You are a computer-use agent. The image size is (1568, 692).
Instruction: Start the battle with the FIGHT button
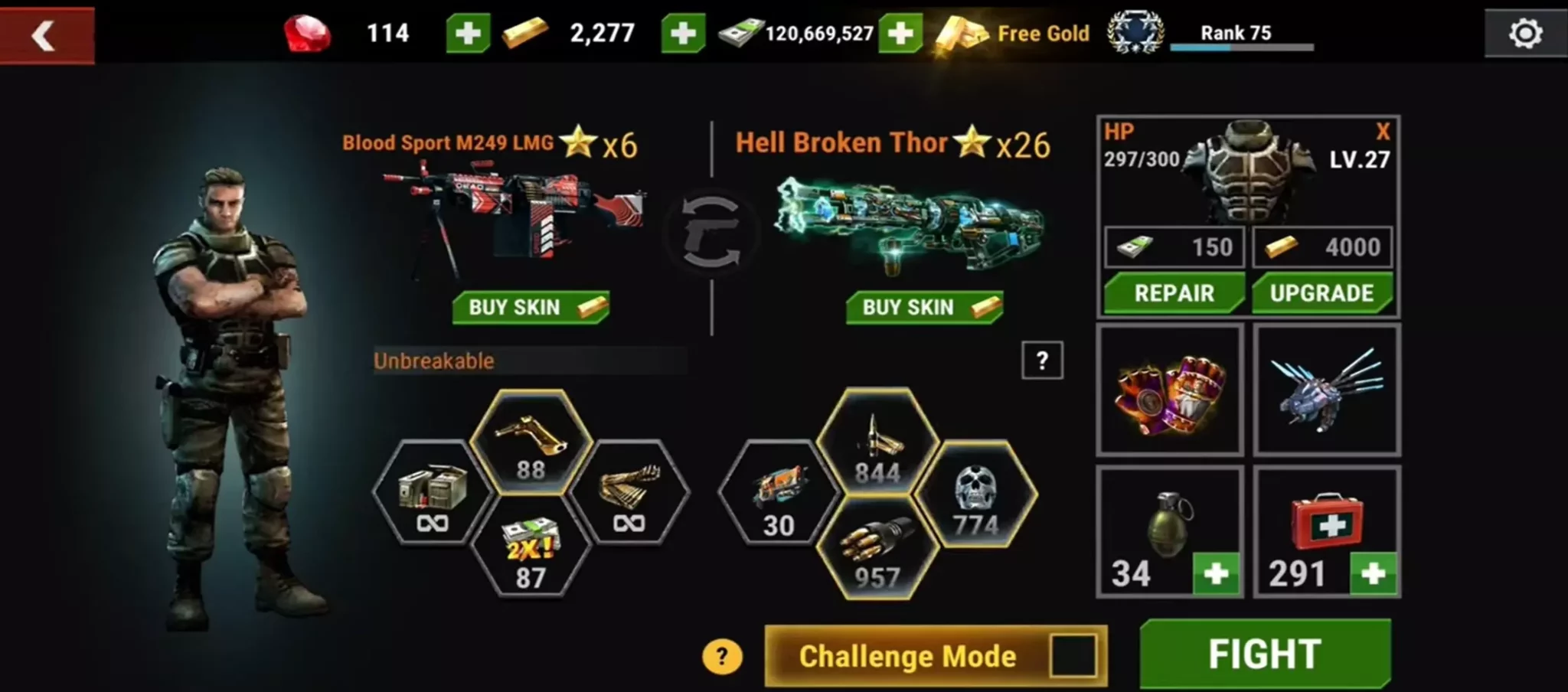coord(1265,654)
